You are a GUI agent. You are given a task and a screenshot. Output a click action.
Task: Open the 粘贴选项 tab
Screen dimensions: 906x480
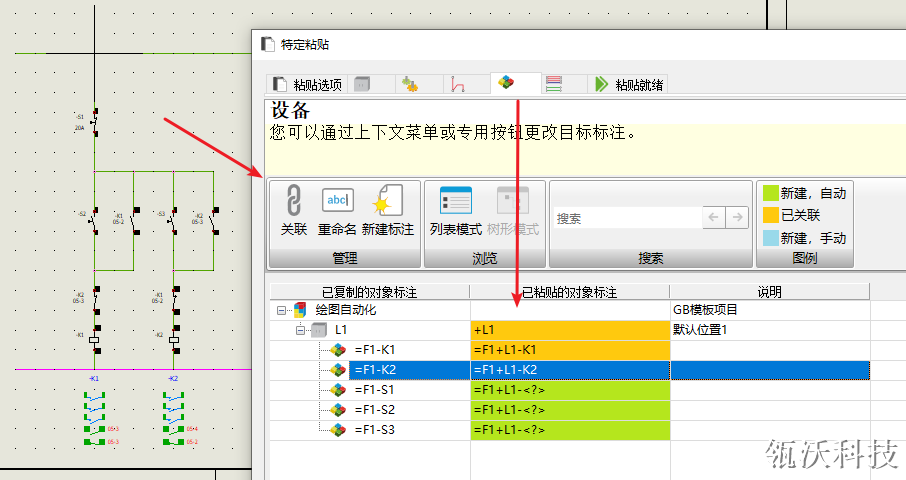pyautogui.click(x=308, y=85)
